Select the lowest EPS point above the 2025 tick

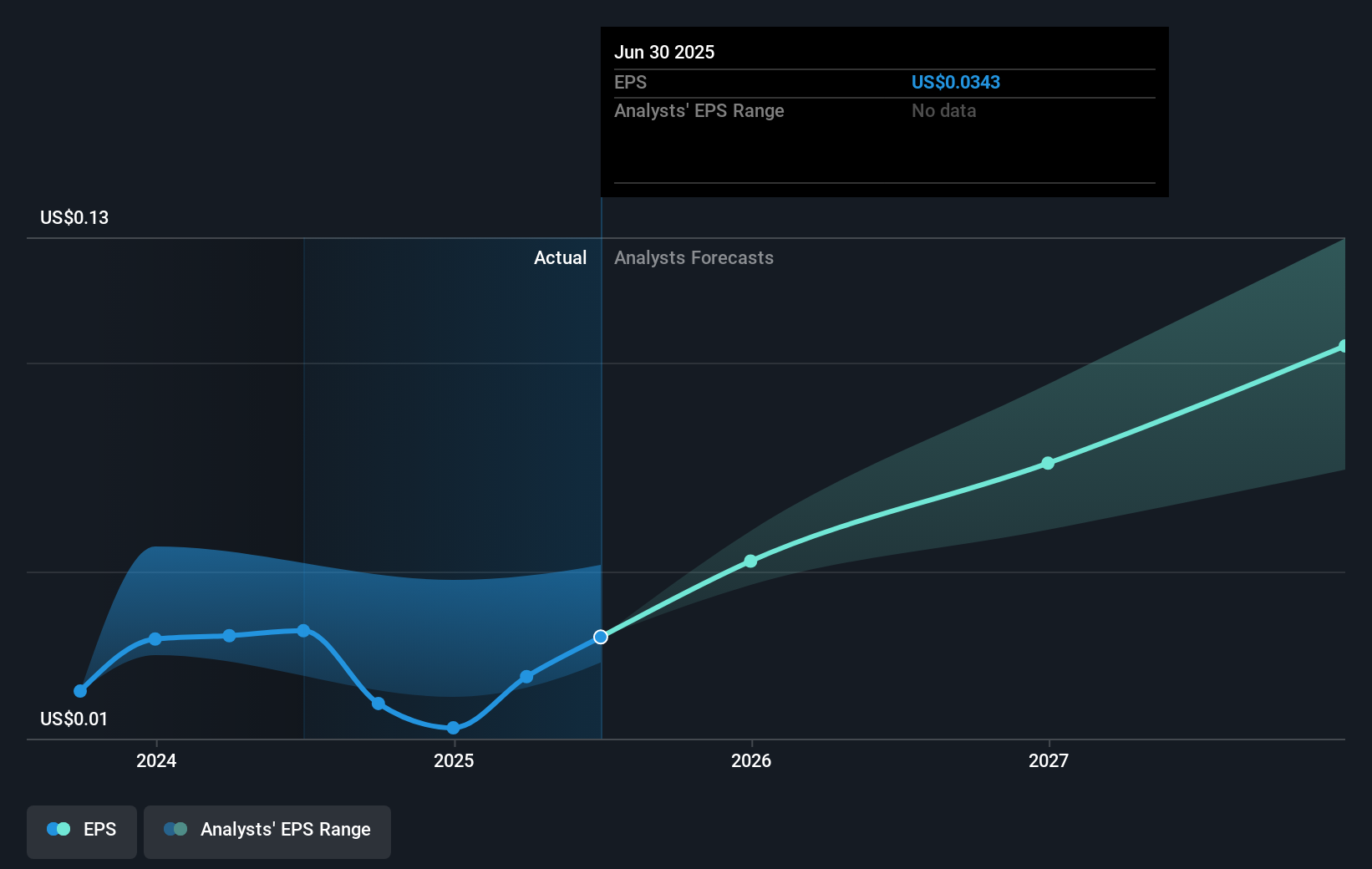453,728
